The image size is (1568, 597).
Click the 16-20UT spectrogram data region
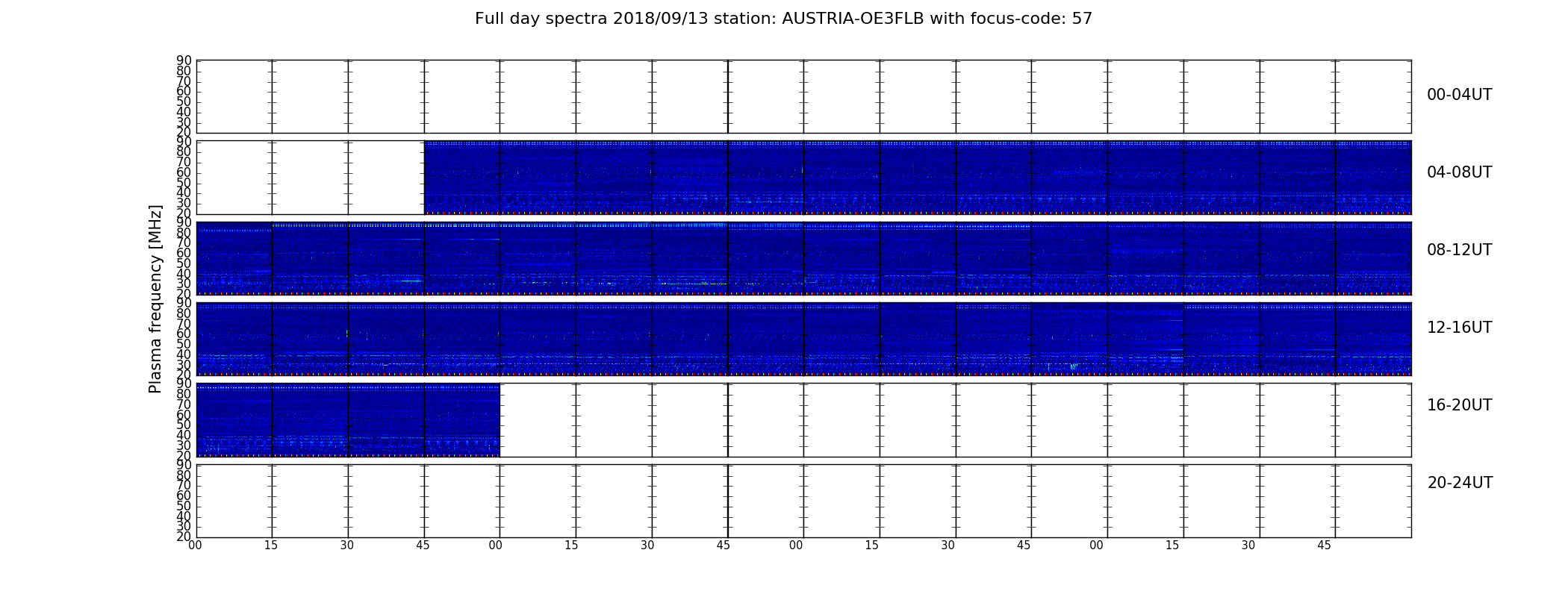click(348, 420)
